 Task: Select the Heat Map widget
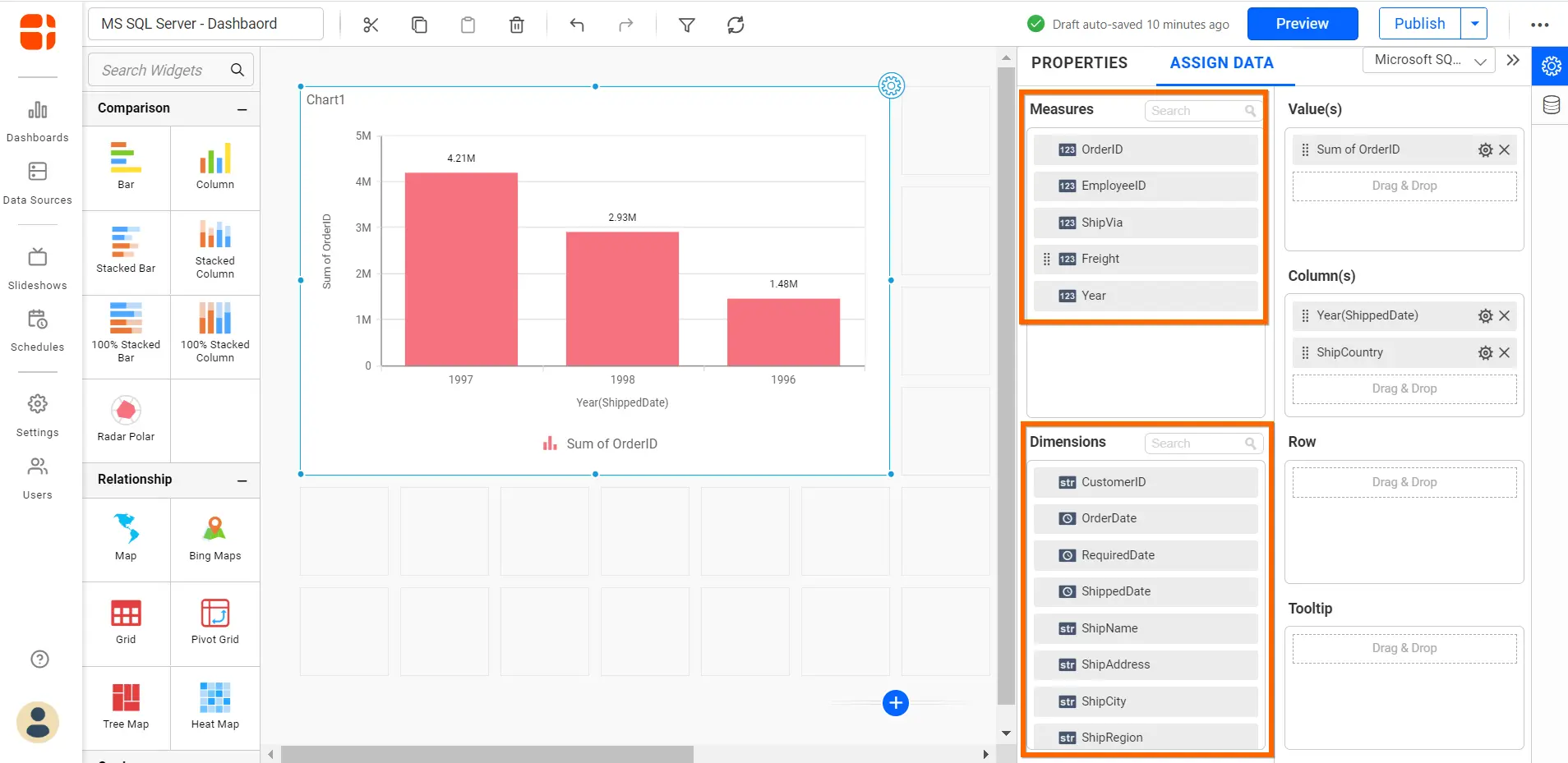[x=214, y=704]
